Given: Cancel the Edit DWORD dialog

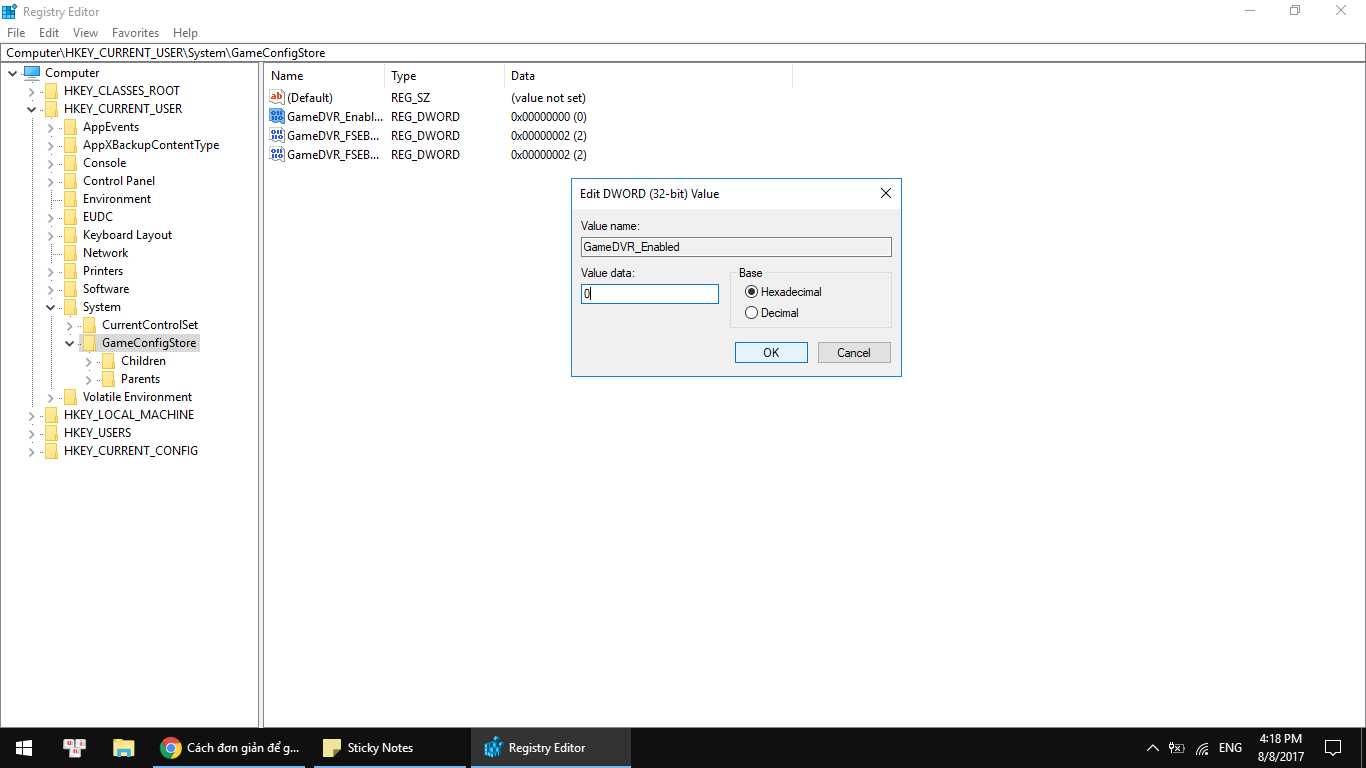Looking at the screenshot, I should point(854,352).
